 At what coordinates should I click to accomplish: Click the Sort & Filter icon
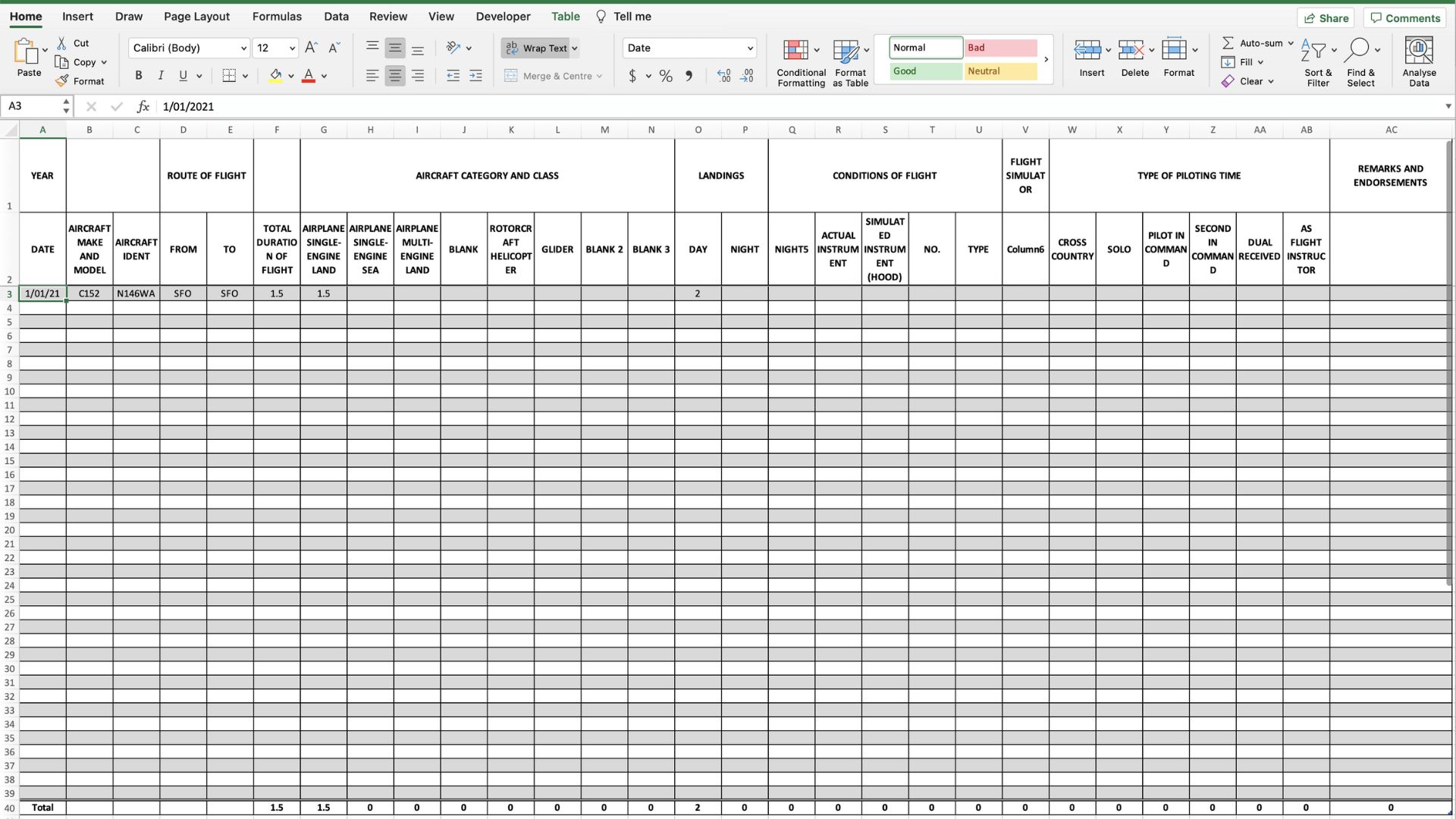coord(1317,61)
